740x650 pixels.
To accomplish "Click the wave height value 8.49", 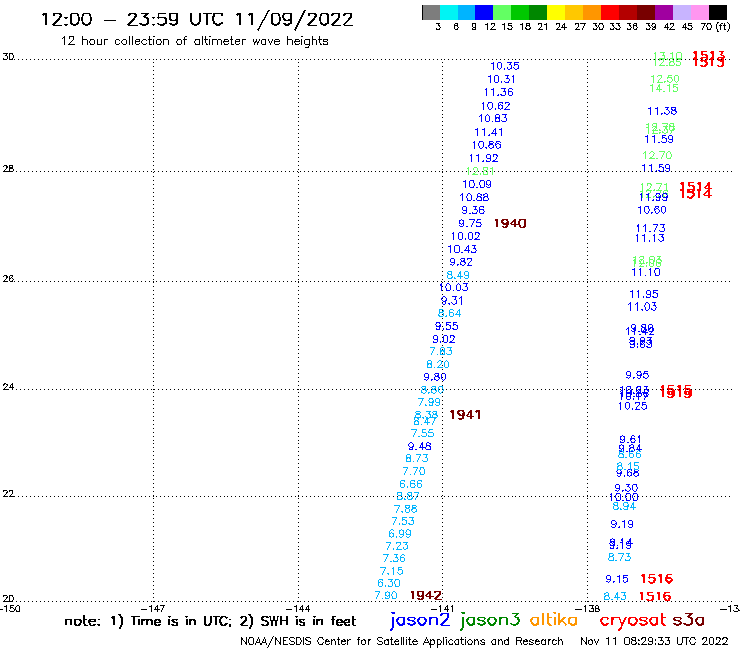I will pyautogui.click(x=458, y=275).
